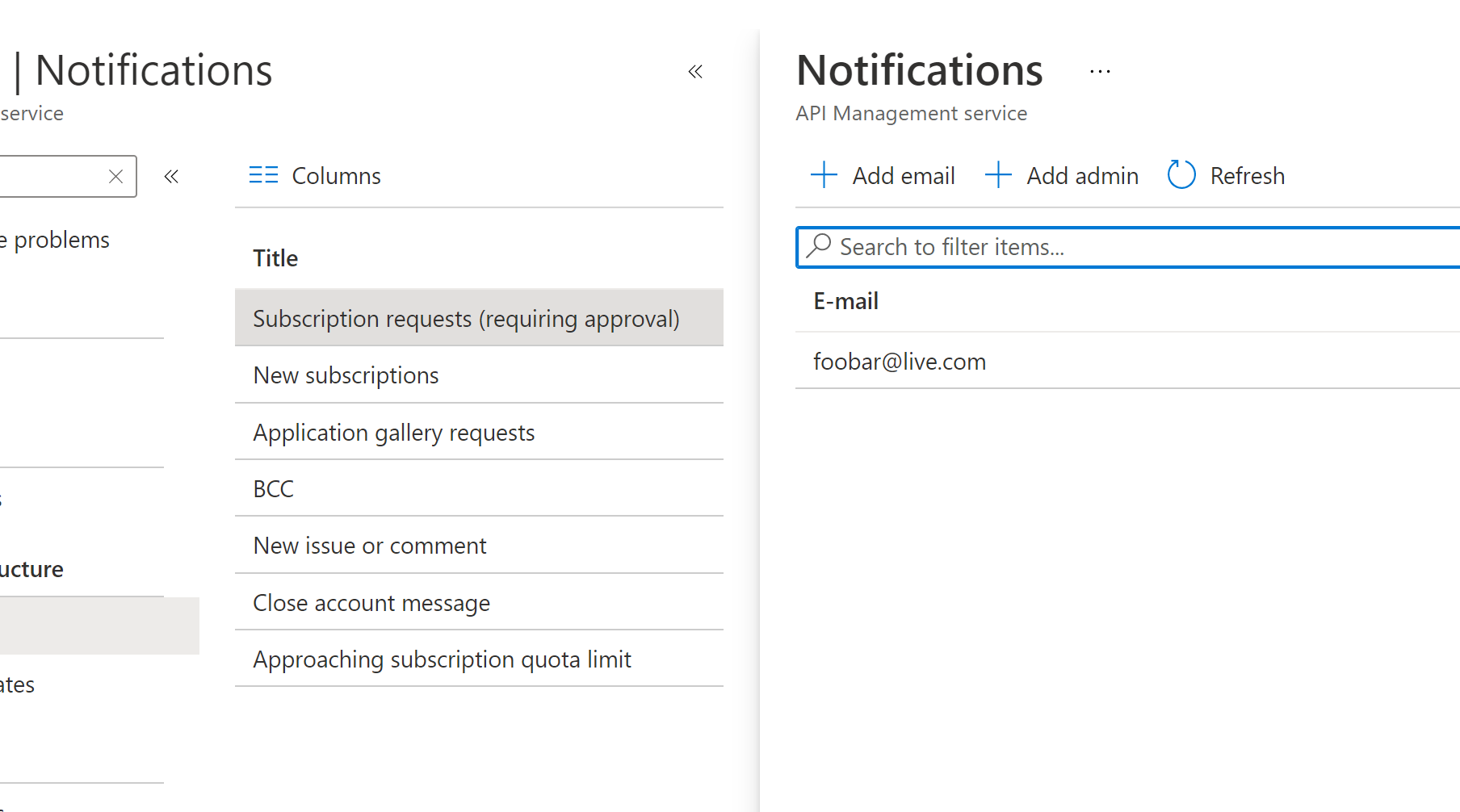1460x812 pixels.
Task: Open Approaching subscription quota limit notification
Action: [x=442, y=659]
